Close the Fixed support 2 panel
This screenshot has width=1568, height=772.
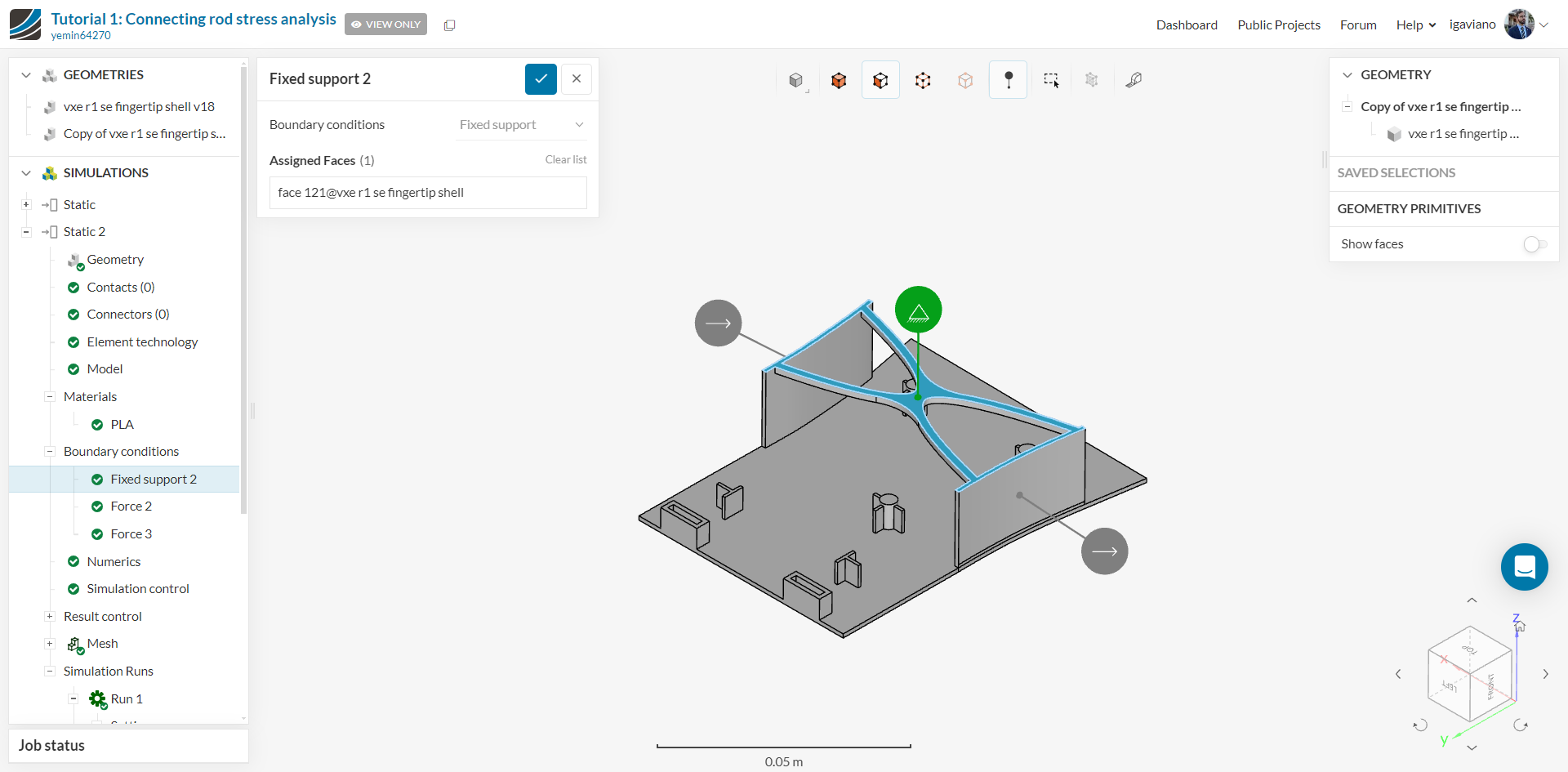(577, 79)
